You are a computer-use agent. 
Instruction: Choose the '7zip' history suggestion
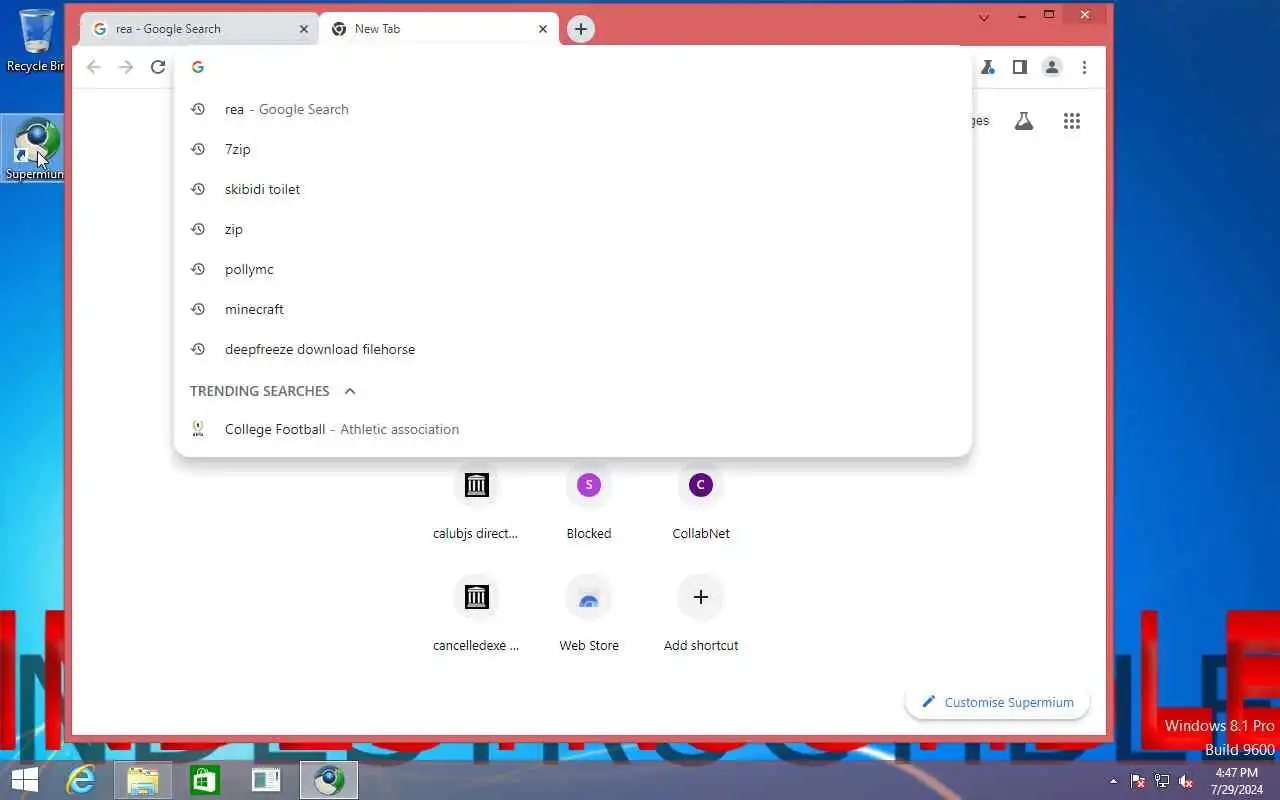[x=573, y=149]
